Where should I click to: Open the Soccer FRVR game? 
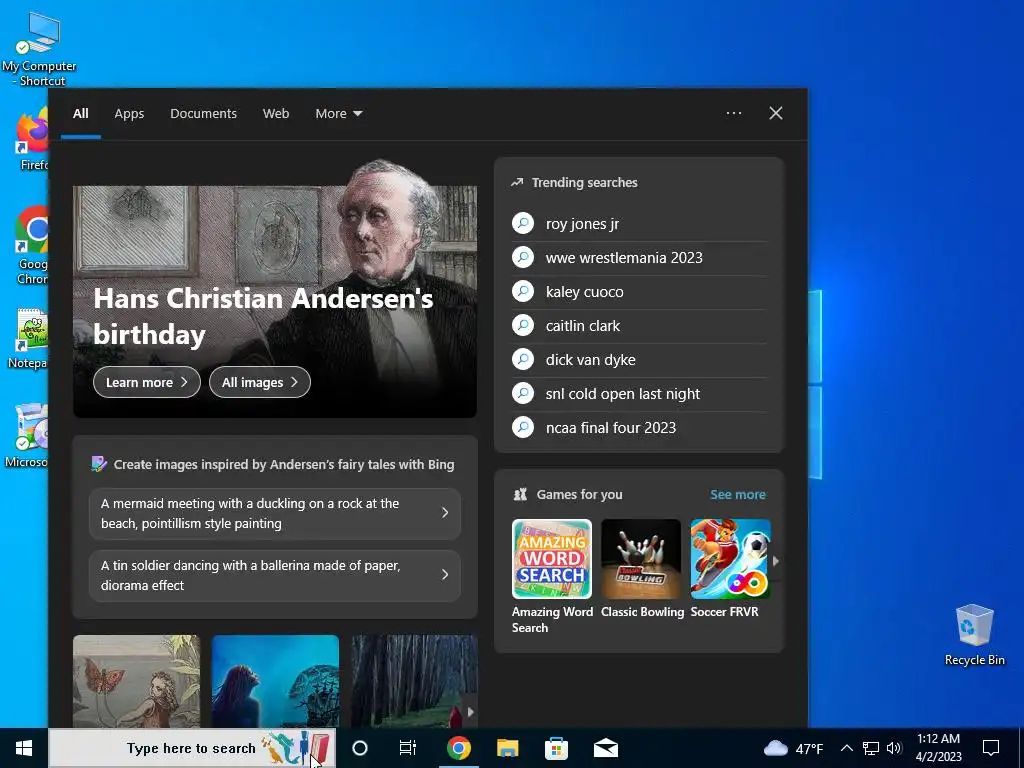pos(730,569)
